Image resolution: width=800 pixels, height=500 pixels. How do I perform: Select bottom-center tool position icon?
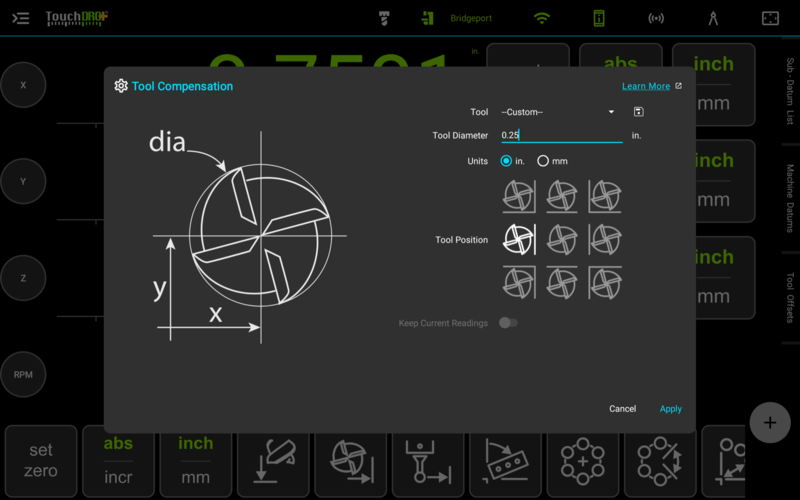[562, 282]
